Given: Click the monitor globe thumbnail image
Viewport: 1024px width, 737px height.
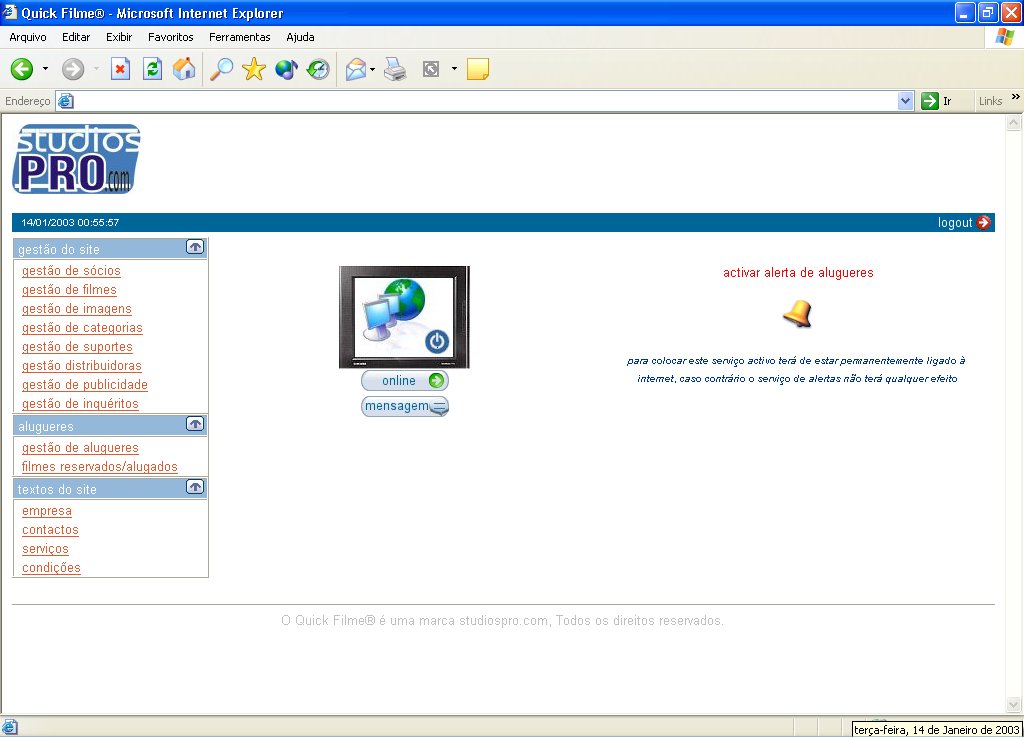Looking at the screenshot, I should click(403, 317).
